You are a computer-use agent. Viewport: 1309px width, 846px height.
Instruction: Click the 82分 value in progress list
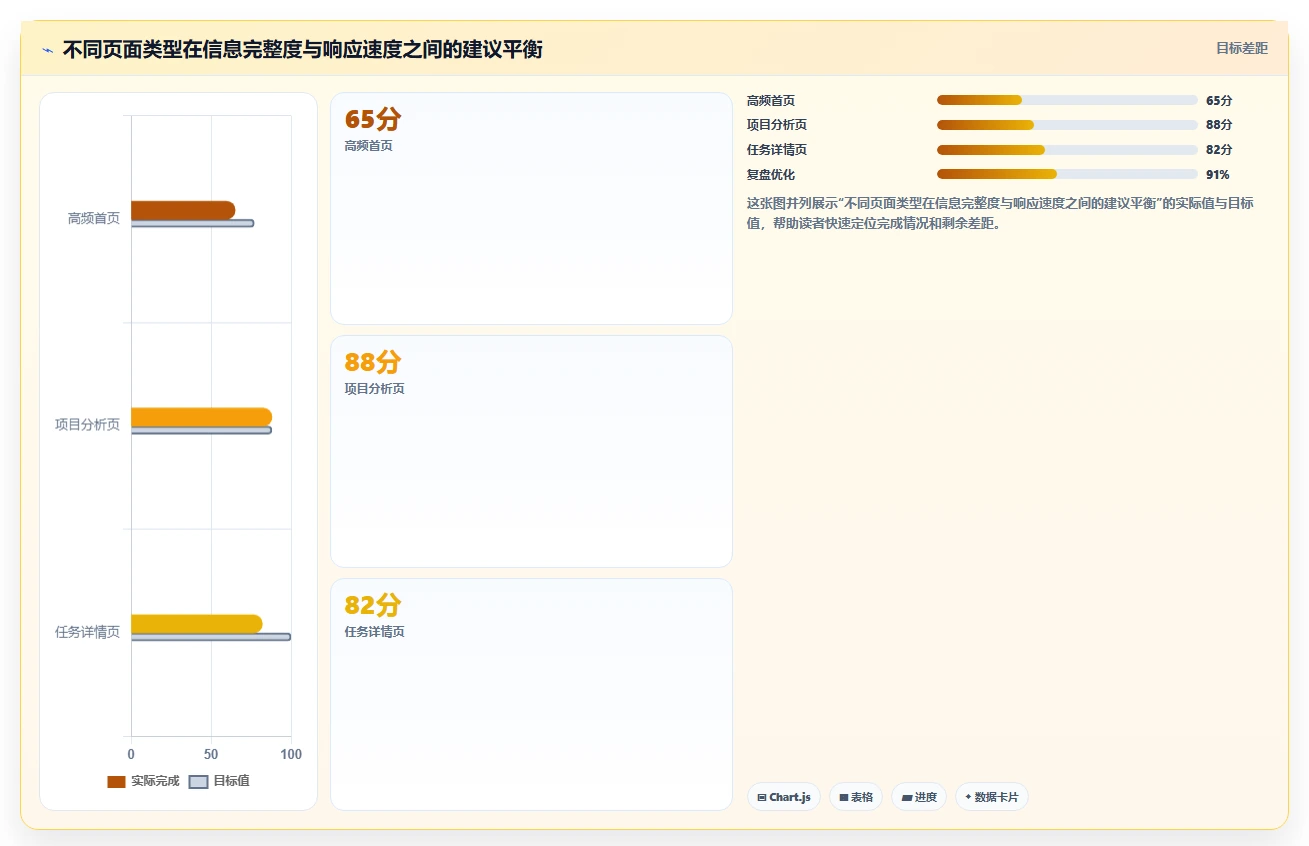[x=1219, y=150]
